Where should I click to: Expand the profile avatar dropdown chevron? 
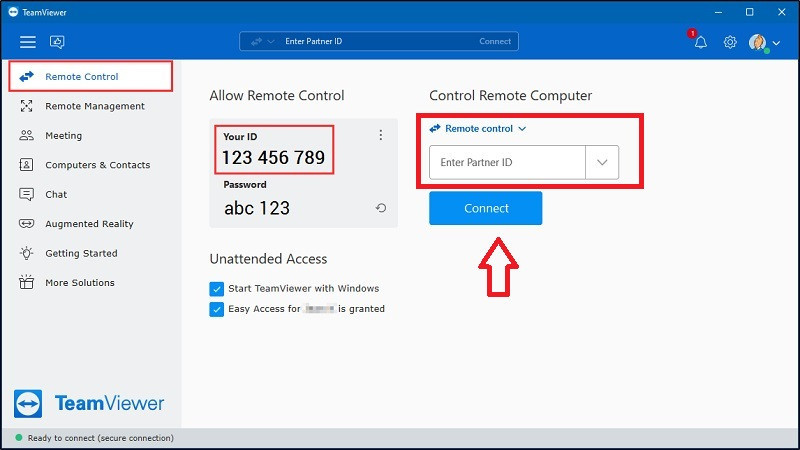(x=777, y=43)
